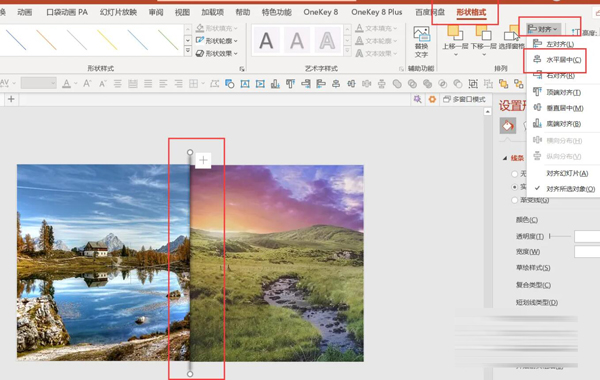Click the plus button beside the selected line
The width and height of the screenshot is (600, 380).
coord(203,160)
